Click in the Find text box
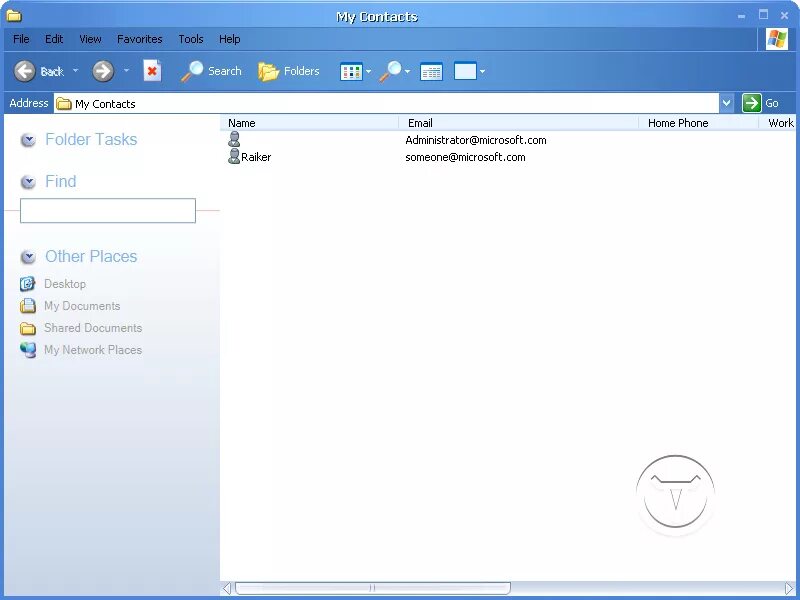 point(108,211)
